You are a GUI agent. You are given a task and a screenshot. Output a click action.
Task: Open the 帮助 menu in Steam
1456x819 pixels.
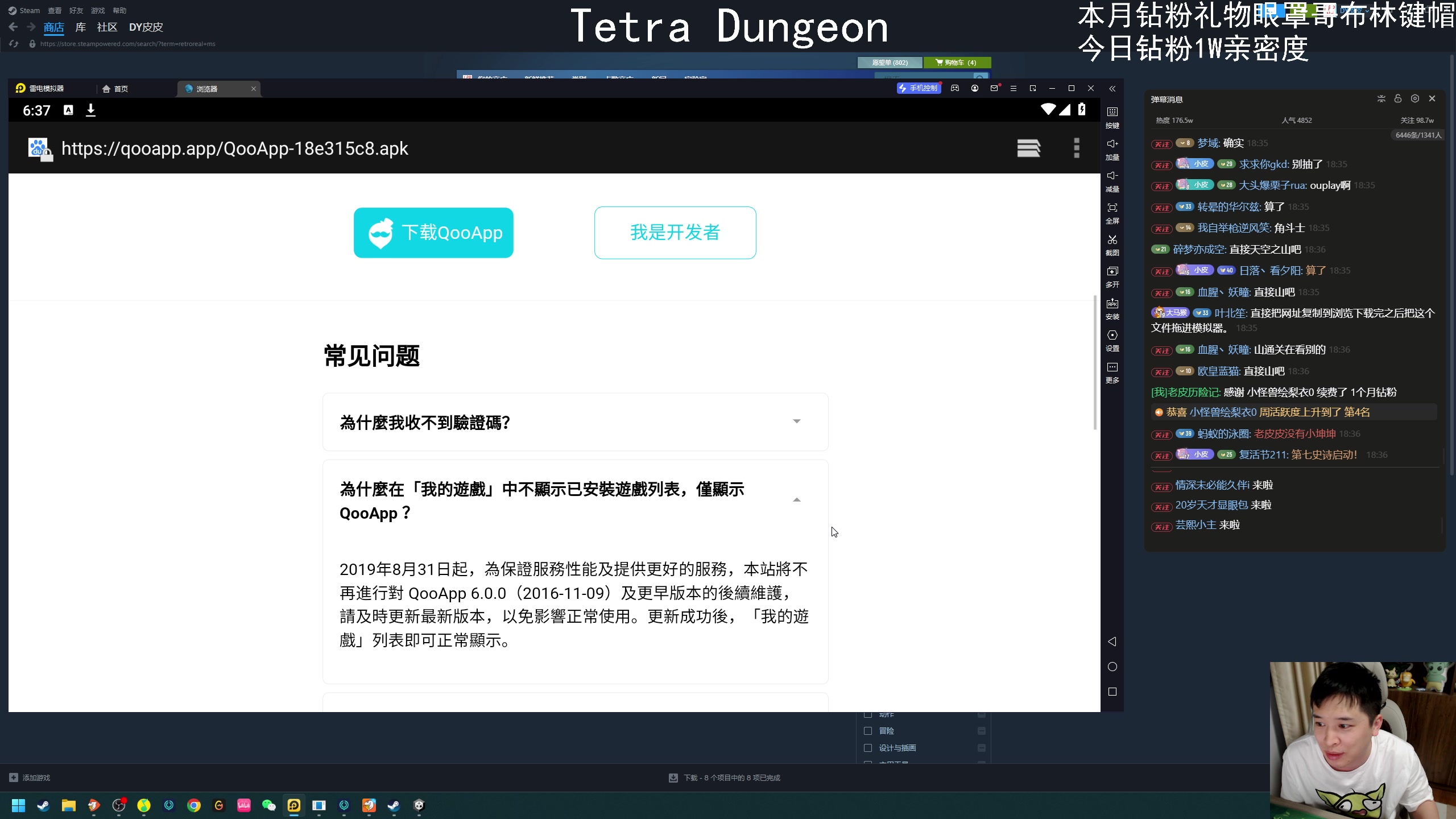tap(119, 10)
